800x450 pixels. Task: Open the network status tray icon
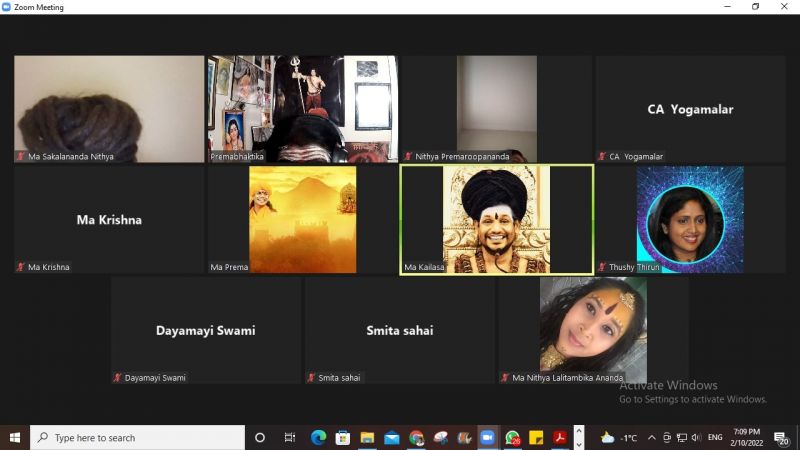click(682, 438)
